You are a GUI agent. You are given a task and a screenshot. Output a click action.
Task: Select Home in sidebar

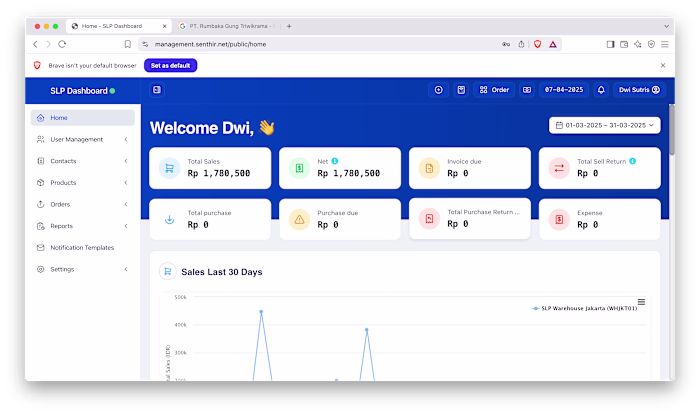83,118
